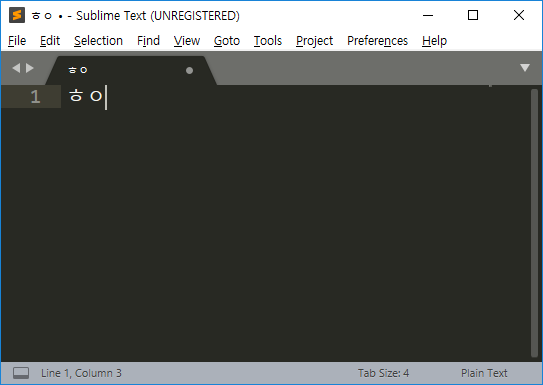Open the Goto menu
Screen dimensions: 543x385
pyautogui.click(x=227, y=41)
